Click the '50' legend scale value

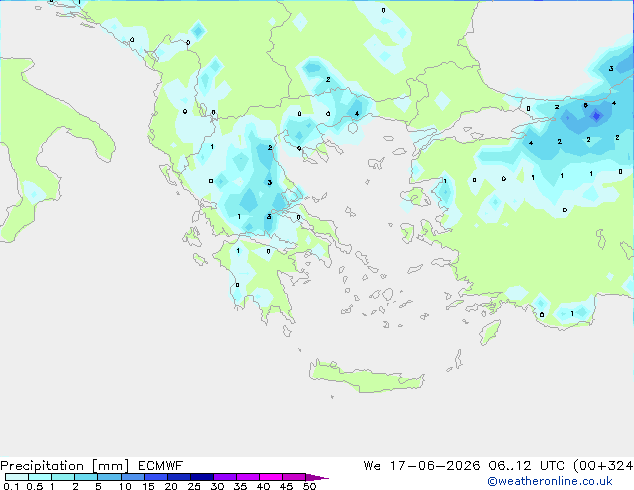click(309, 486)
